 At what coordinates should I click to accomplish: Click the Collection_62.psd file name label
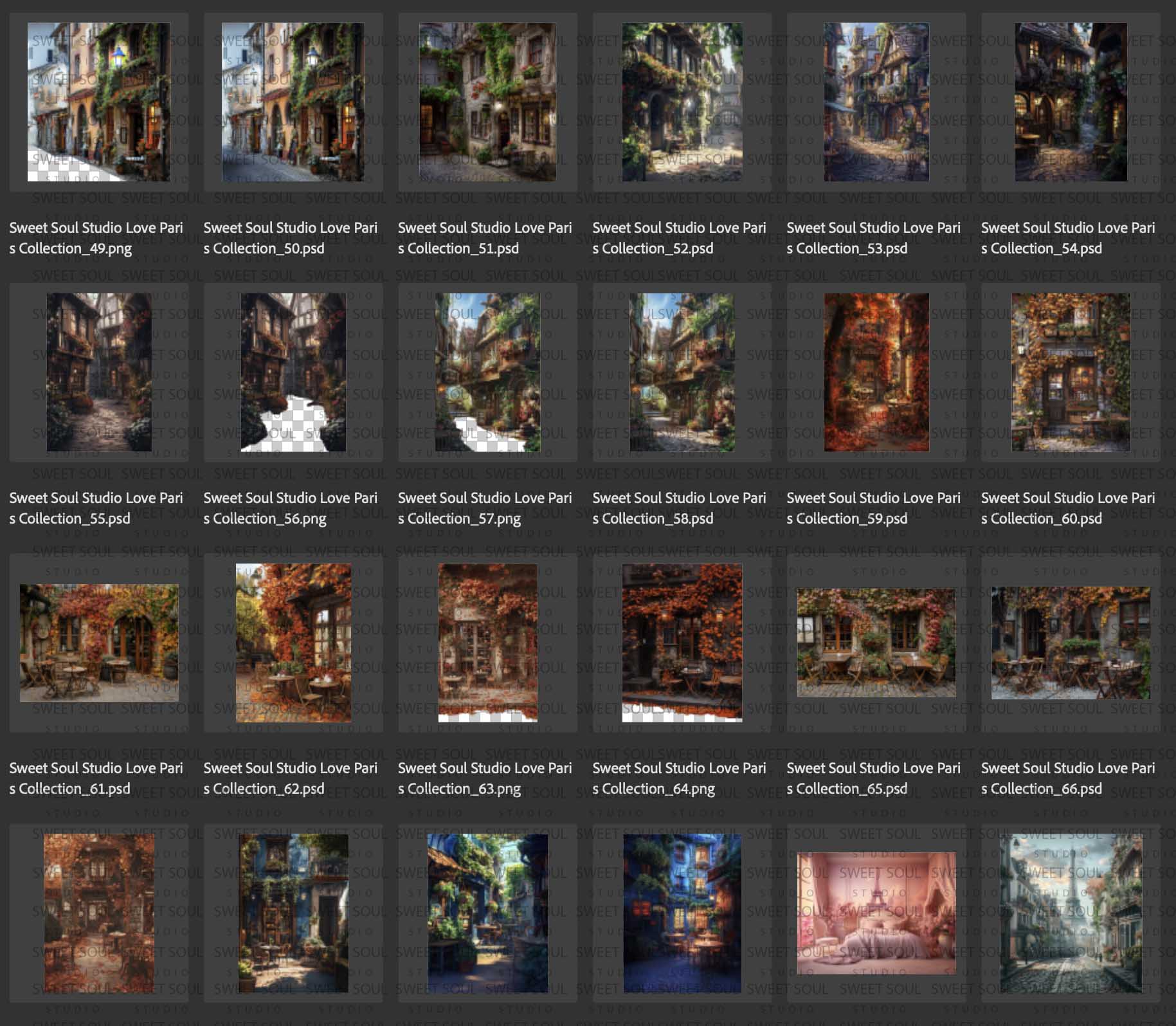pyautogui.click(x=291, y=778)
